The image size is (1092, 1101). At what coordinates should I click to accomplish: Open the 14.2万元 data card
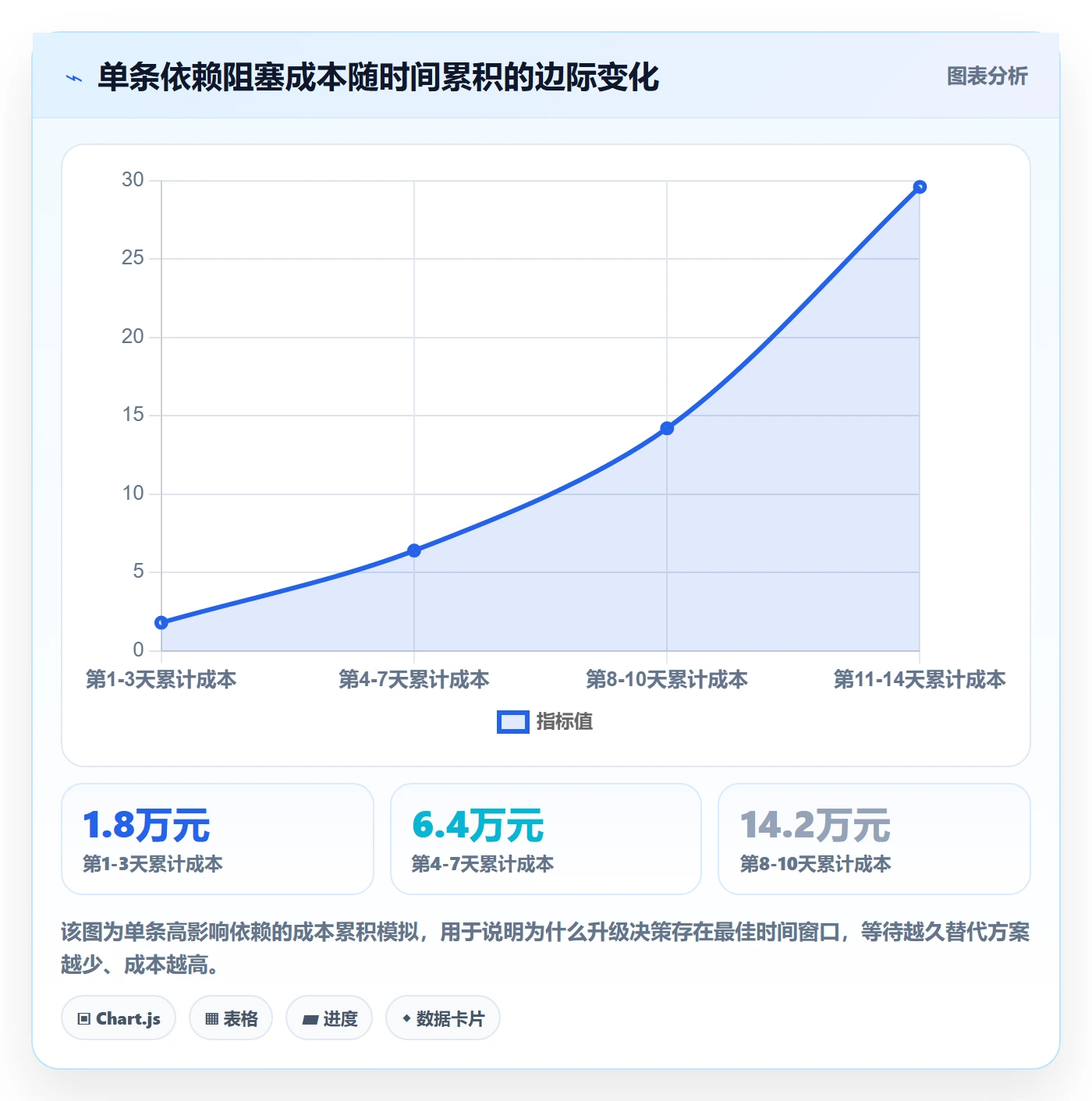pyautogui.click(x=874, y=839)
